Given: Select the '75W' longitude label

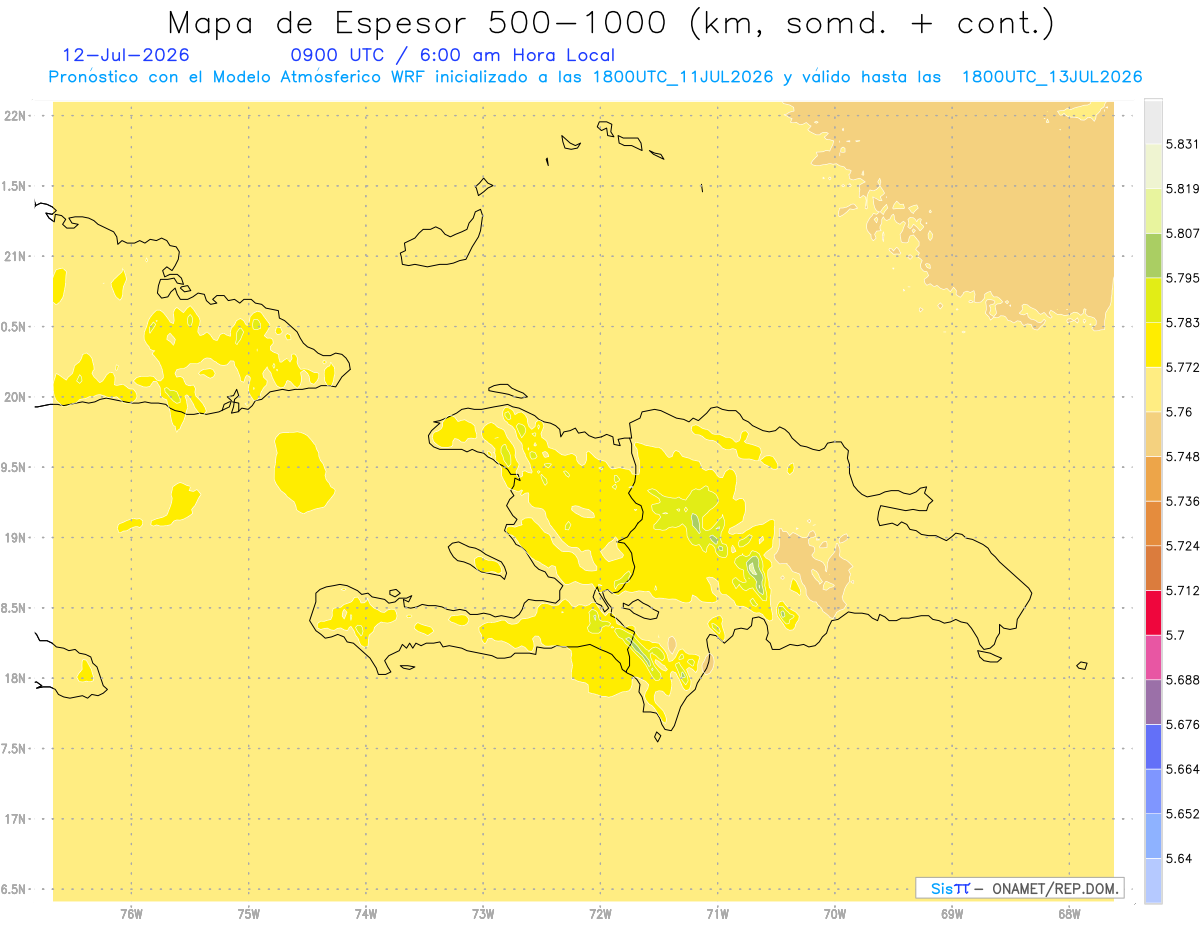Looking at the screenshot, I should click(249, 914).
